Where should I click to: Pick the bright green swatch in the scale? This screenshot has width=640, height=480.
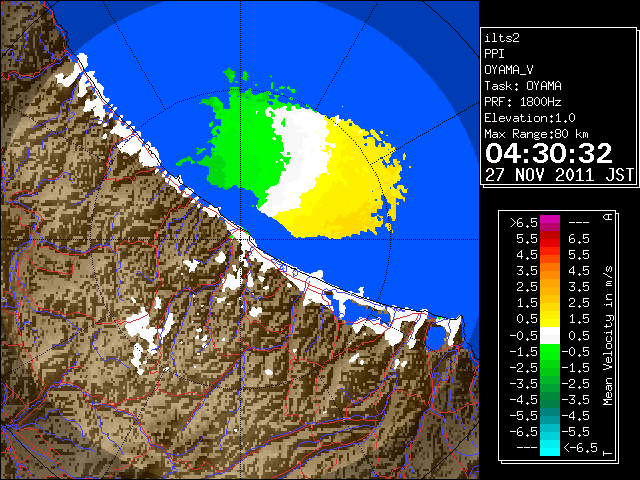(550, 351)
